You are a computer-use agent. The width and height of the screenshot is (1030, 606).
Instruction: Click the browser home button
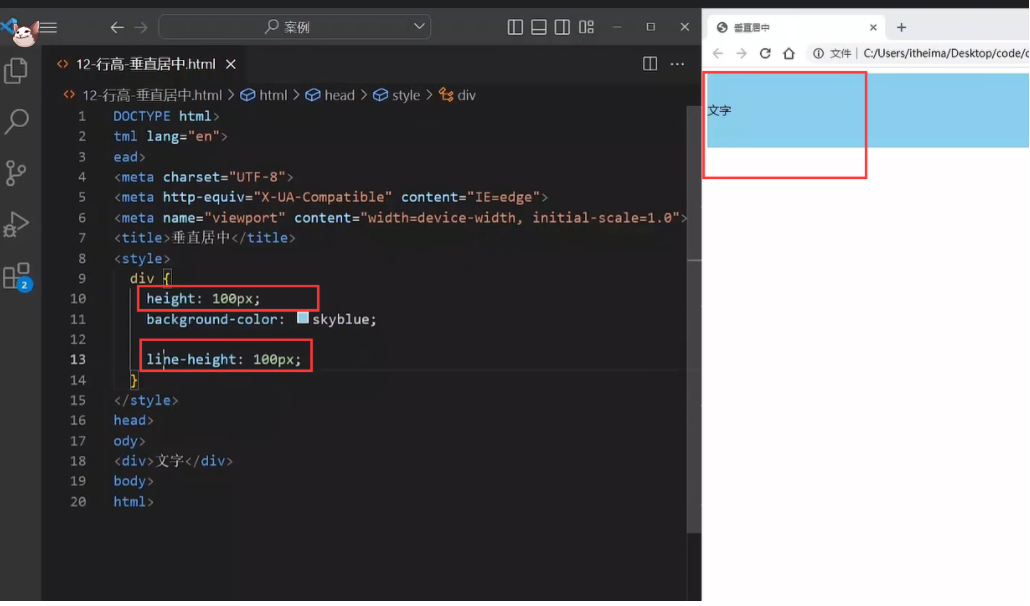[789, 54]
